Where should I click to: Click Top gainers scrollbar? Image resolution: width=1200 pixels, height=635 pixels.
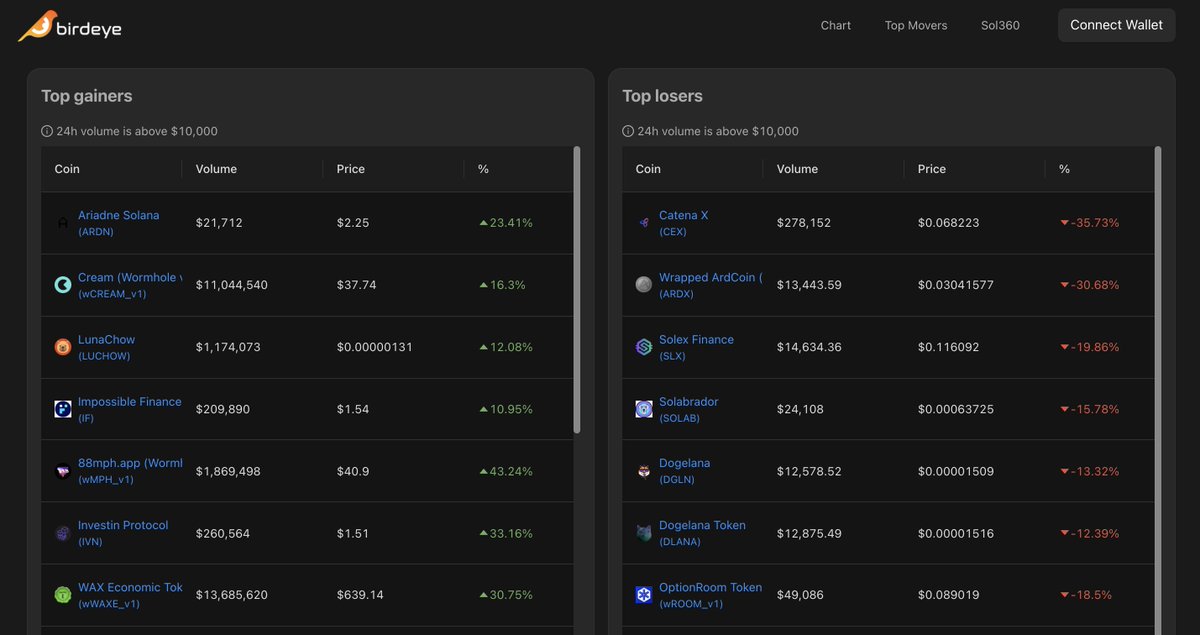576,290
